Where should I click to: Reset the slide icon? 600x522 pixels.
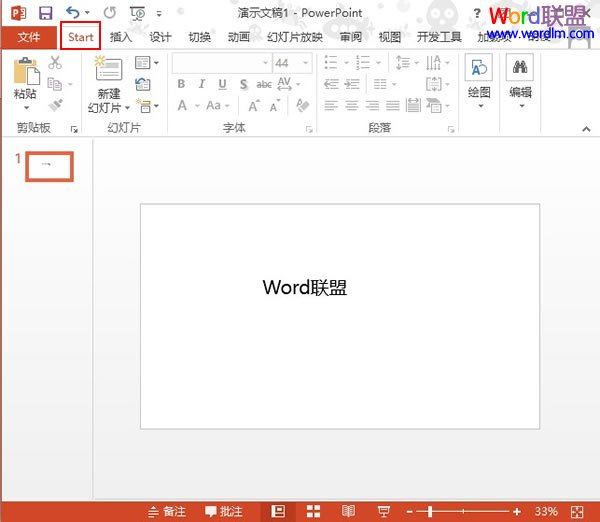143,84
